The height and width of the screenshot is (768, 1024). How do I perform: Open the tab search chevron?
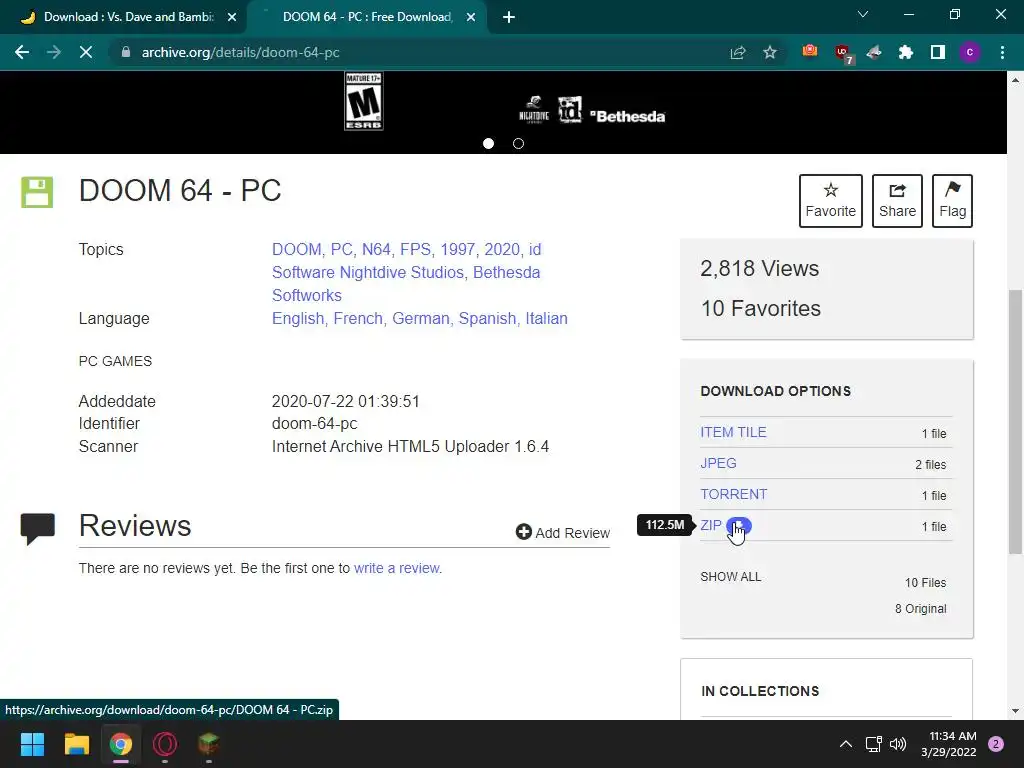[863, 14]
